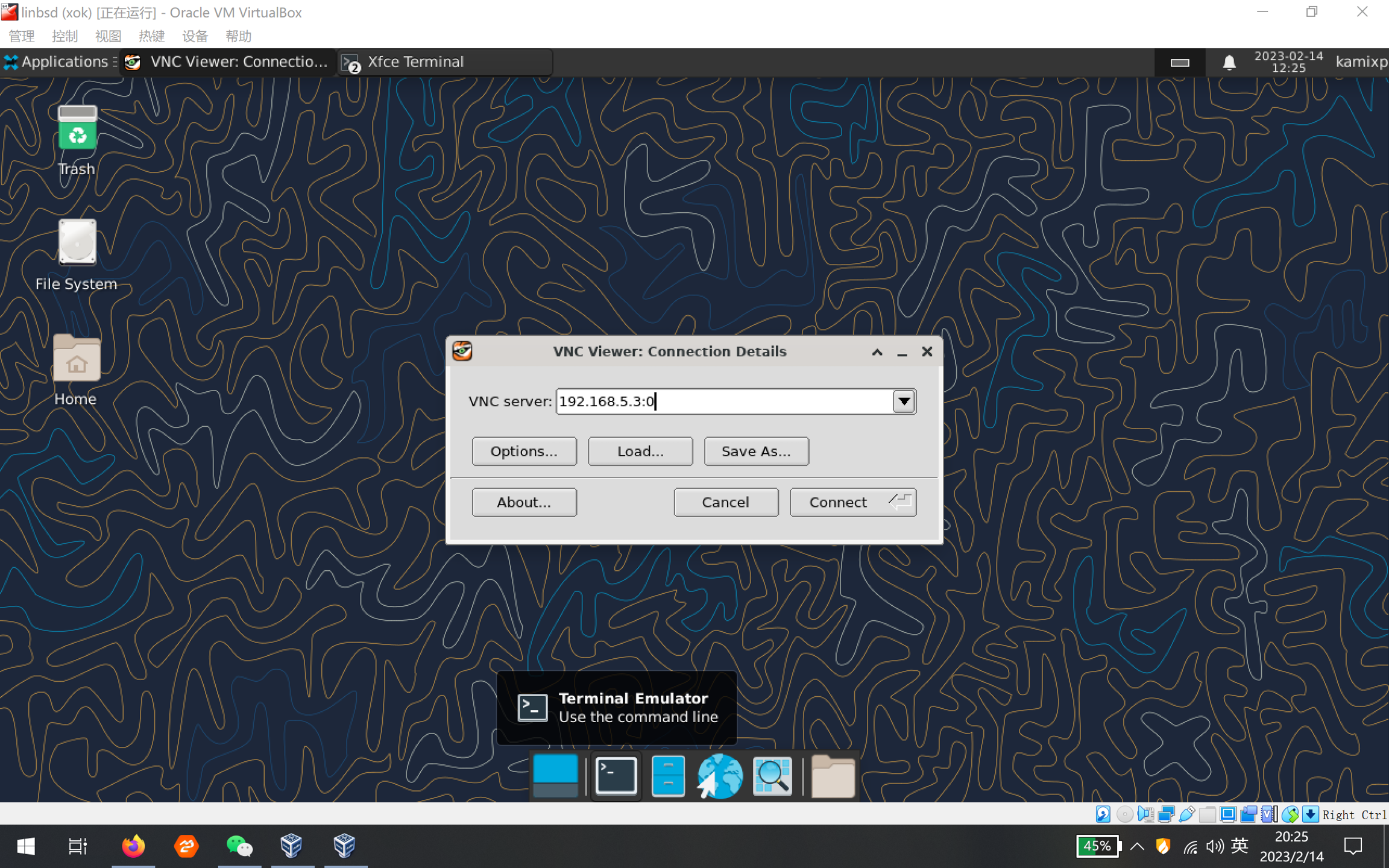Viewport: 1389px width, 868px height.
Task: Click VirtualBox display status icon
Action: pyautogui.click(x=1227, y=814)
